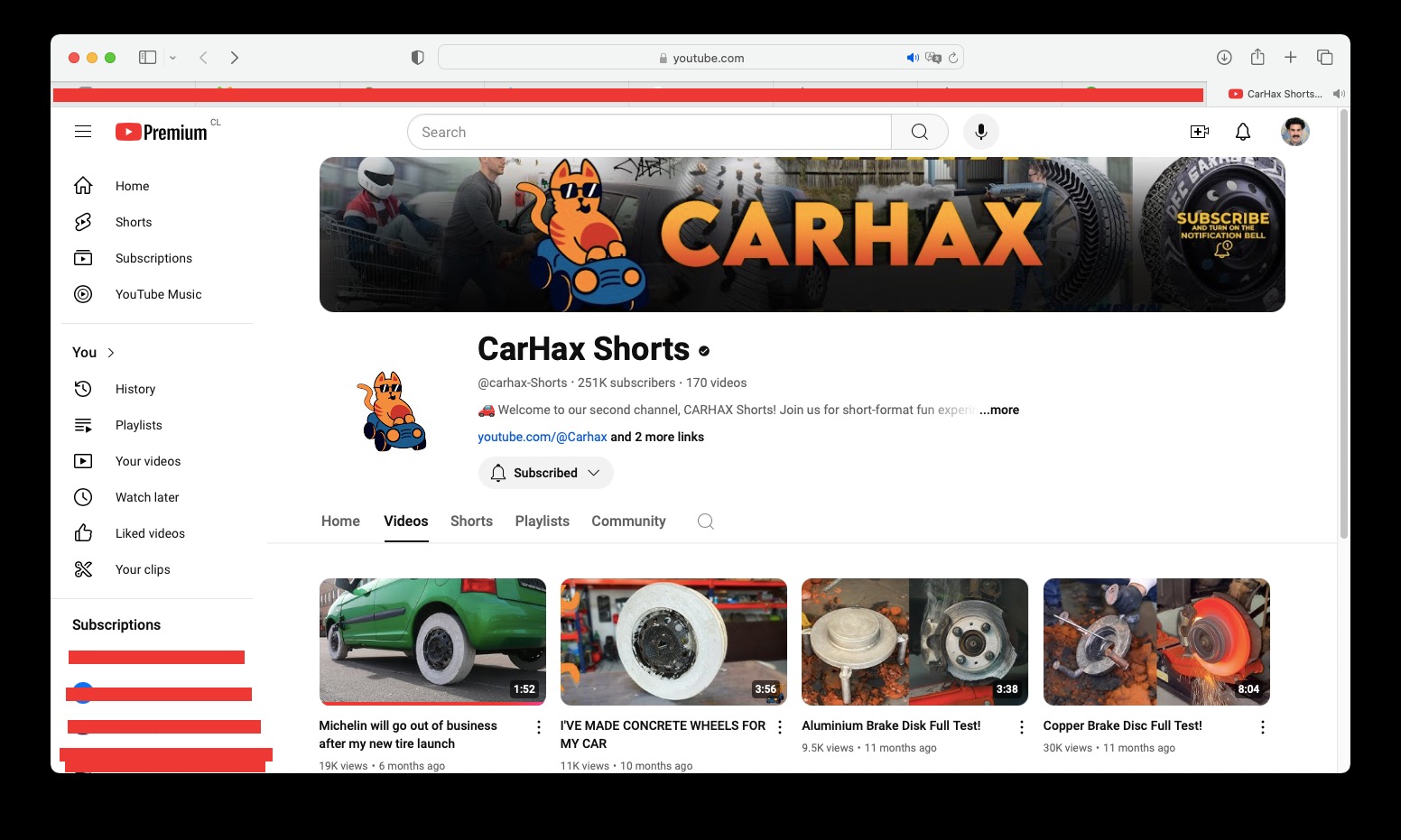Show Safari tab overview
Screen dimensions: 1401x840
click(x=1325, y=57)
